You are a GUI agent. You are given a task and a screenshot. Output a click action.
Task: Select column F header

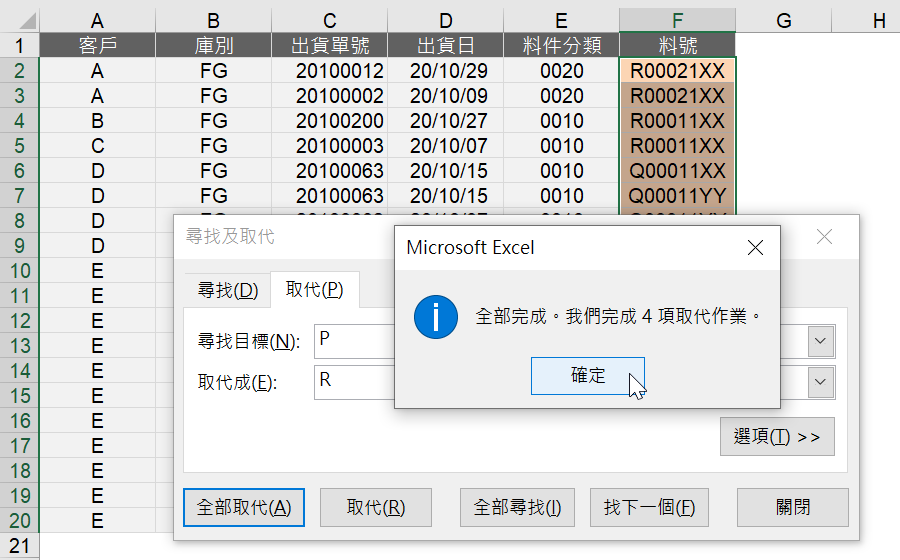point(677,21)
